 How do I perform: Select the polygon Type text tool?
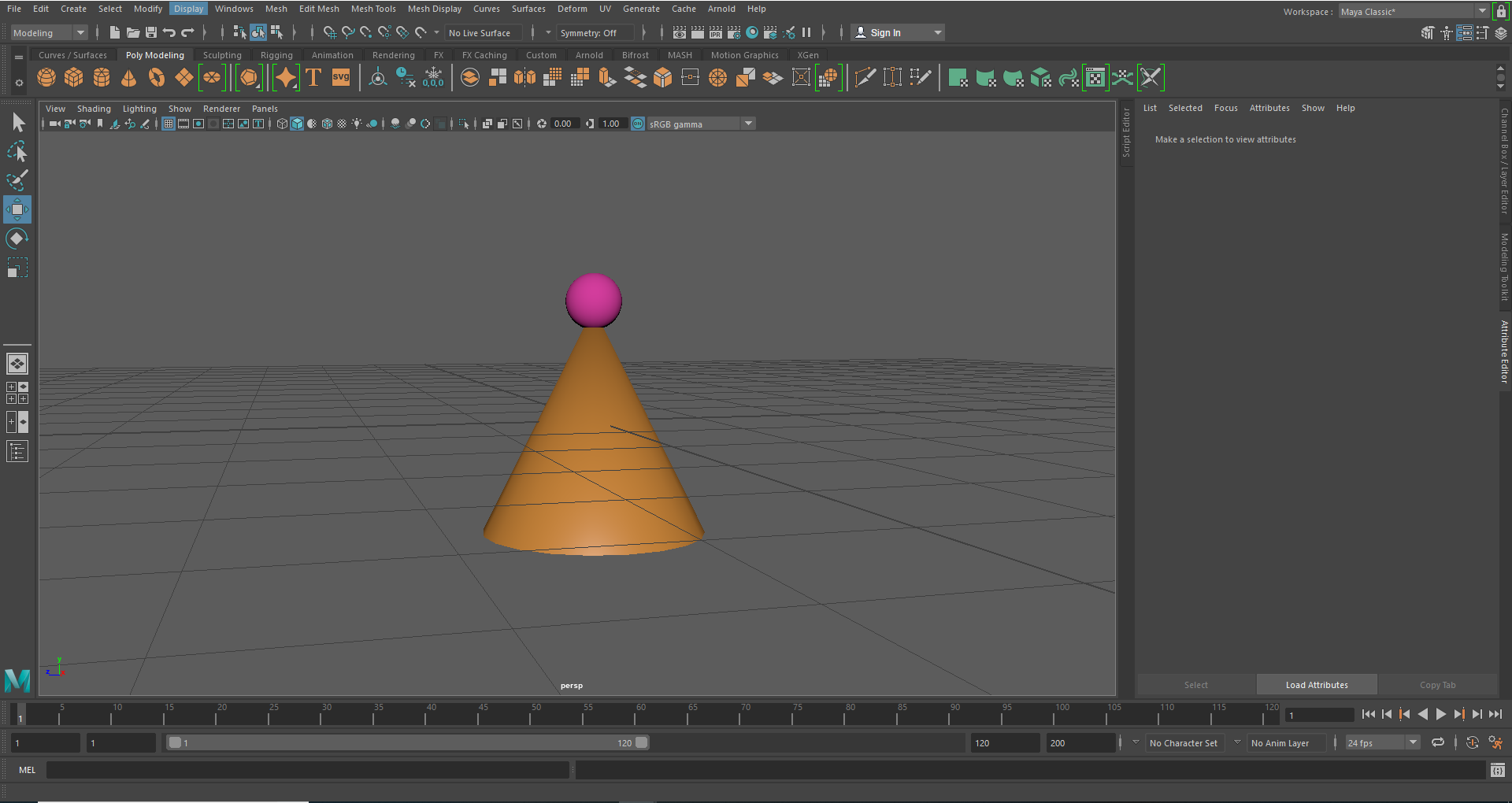pyautogui.click(x=313, y=77)
